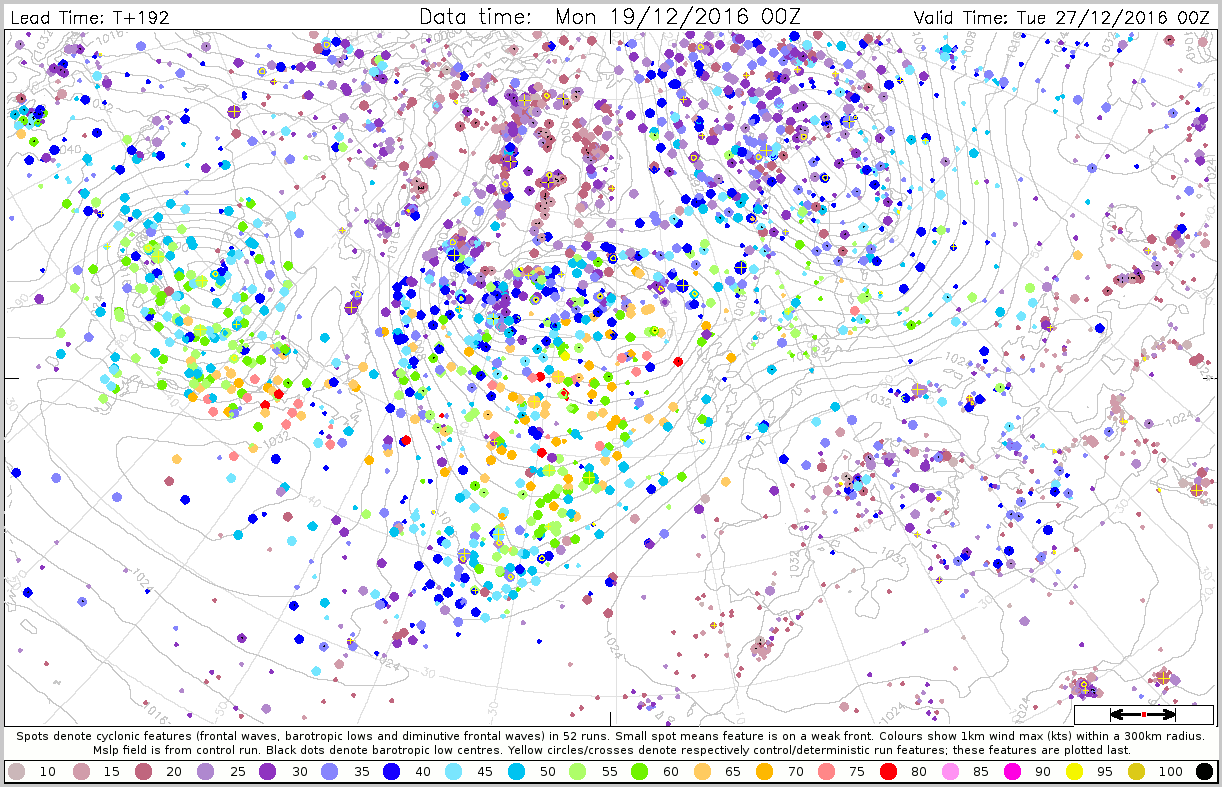Select the 'Data time: Mon 19/12/2016 00Z' title
1222x787 pixels.
(x=612, y=16)
